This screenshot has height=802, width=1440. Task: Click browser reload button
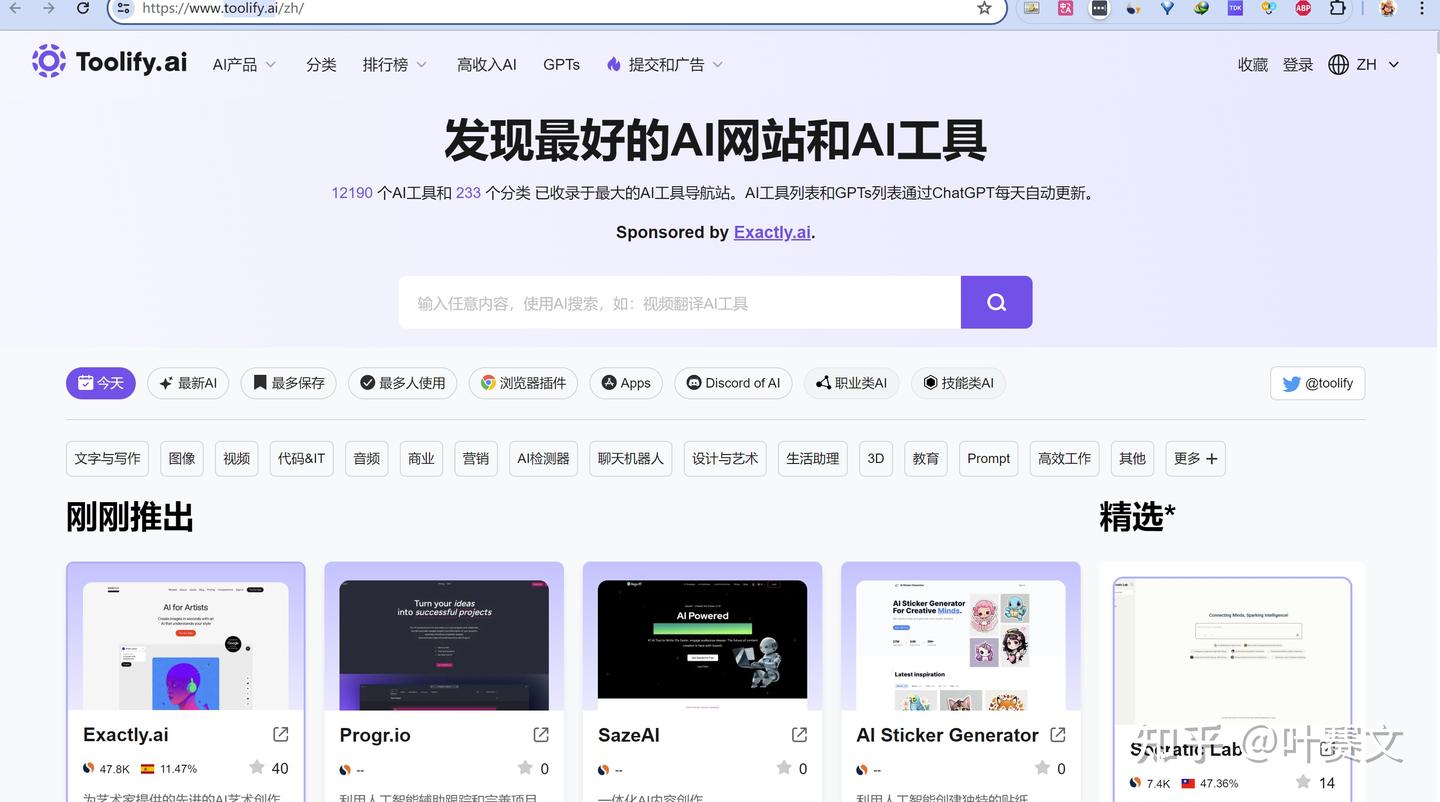coord(83,8)
